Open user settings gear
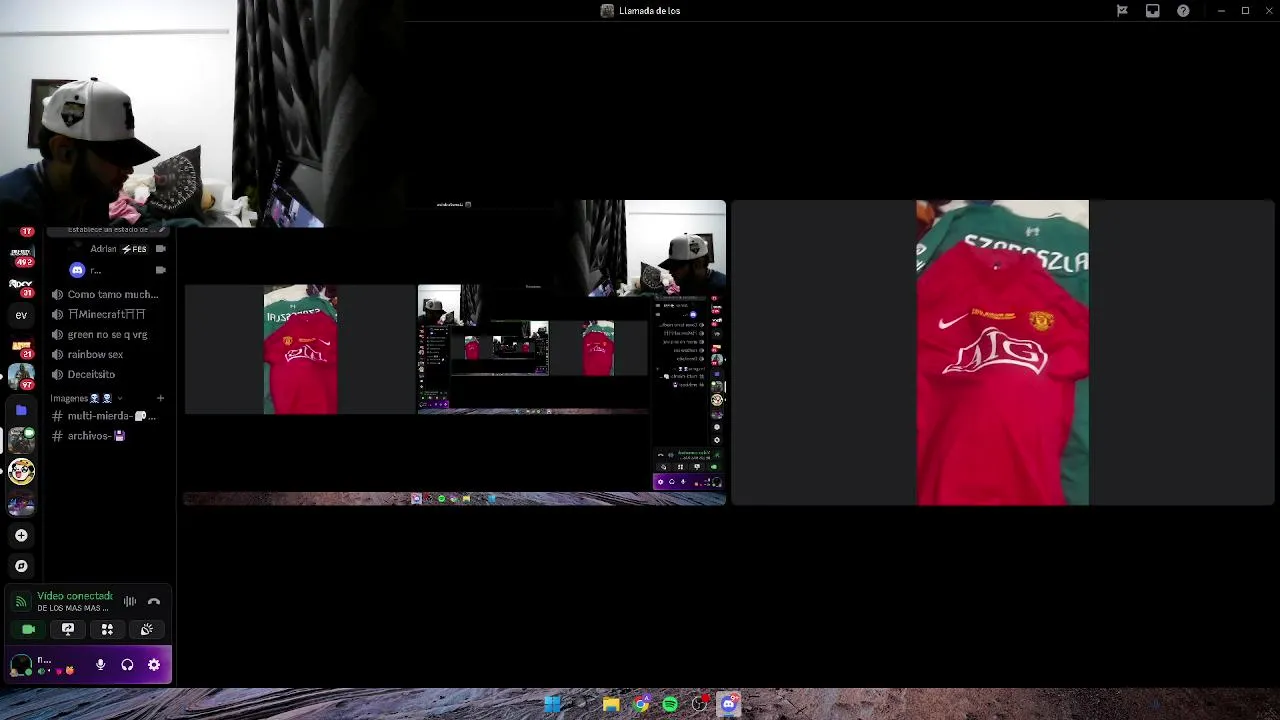The height and width of the screenshot is (720, 1280). (x=154, y=665)
